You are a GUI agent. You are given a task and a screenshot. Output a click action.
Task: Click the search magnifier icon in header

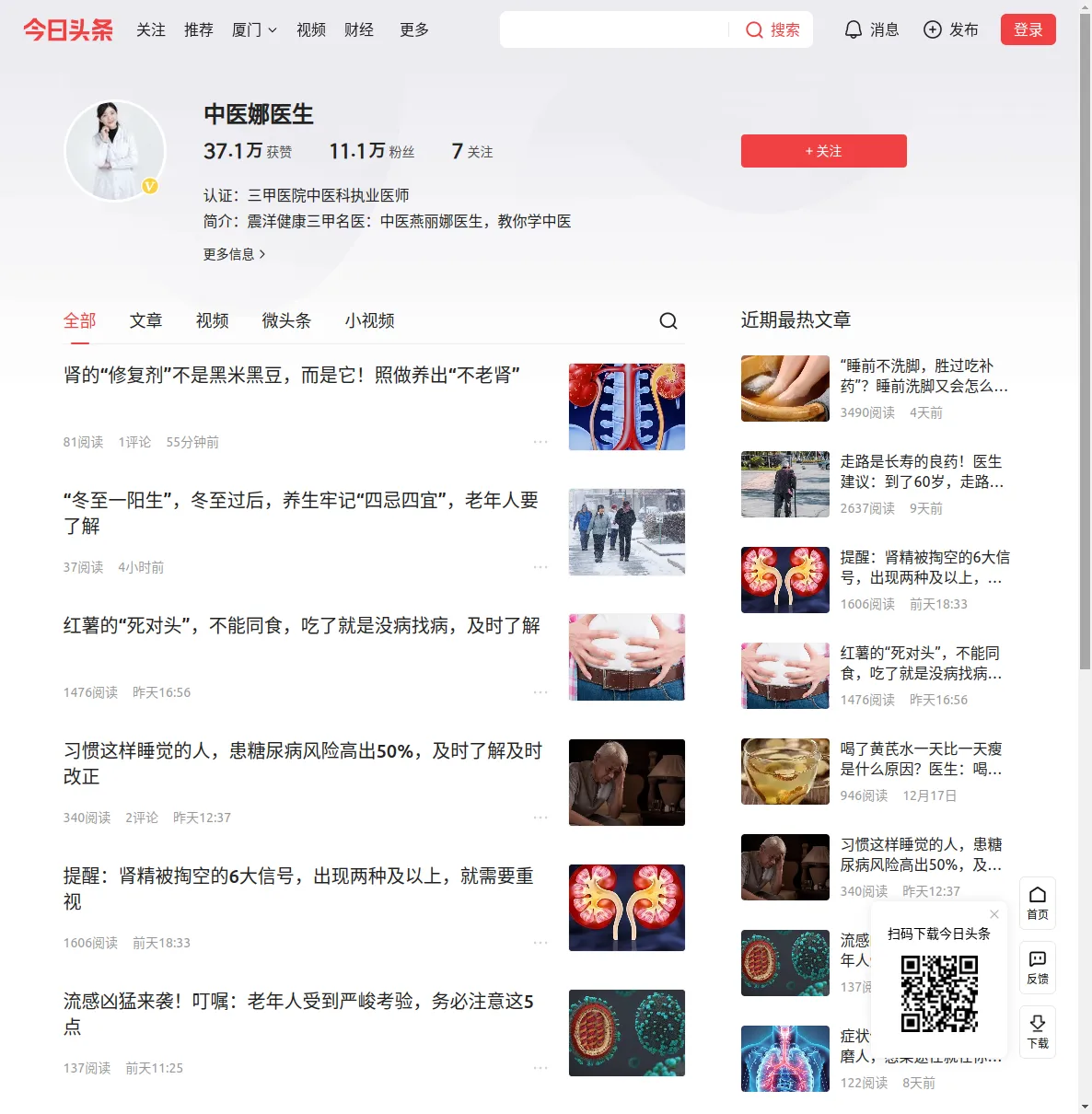tap(754, 30)
